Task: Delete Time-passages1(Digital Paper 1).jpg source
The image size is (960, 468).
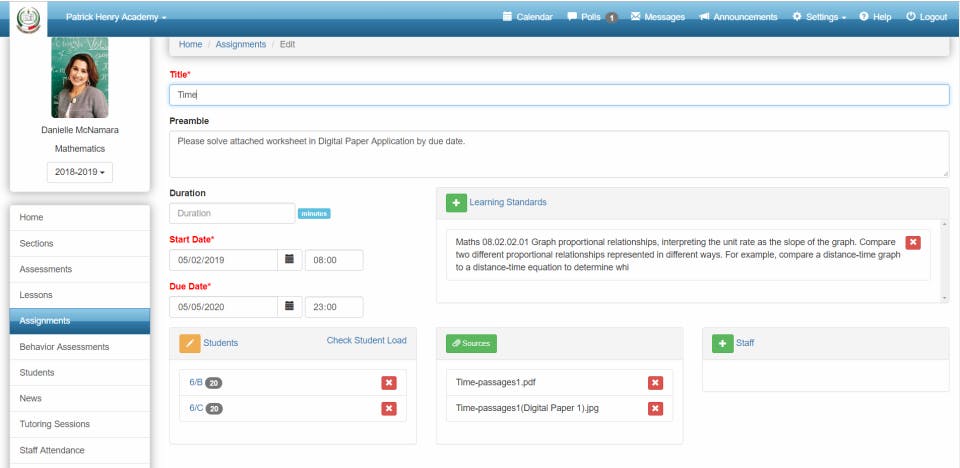Action: (x=655, y=409)
